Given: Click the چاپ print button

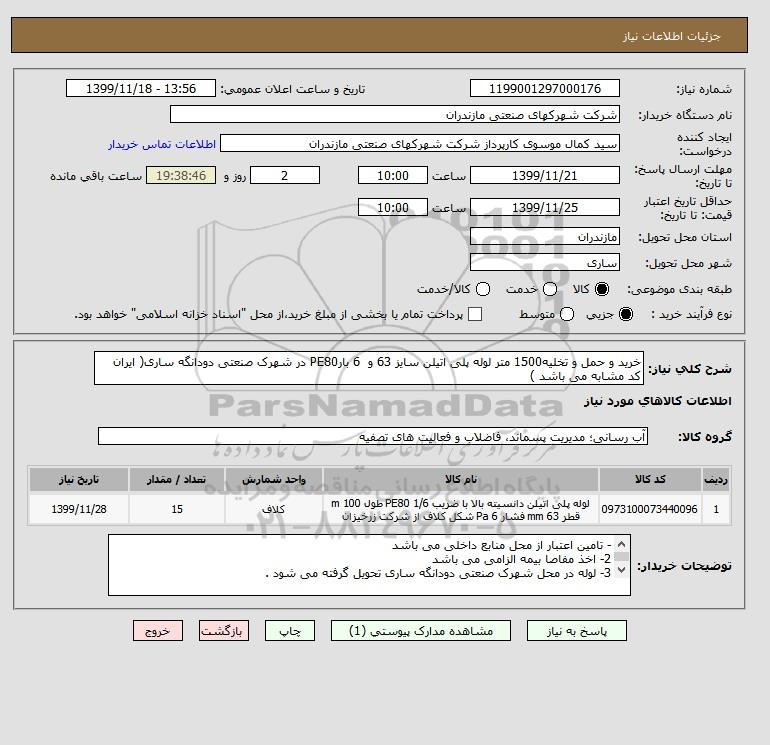Looking at the screenshot, I should pyautogui.click(x=290, y=631).
